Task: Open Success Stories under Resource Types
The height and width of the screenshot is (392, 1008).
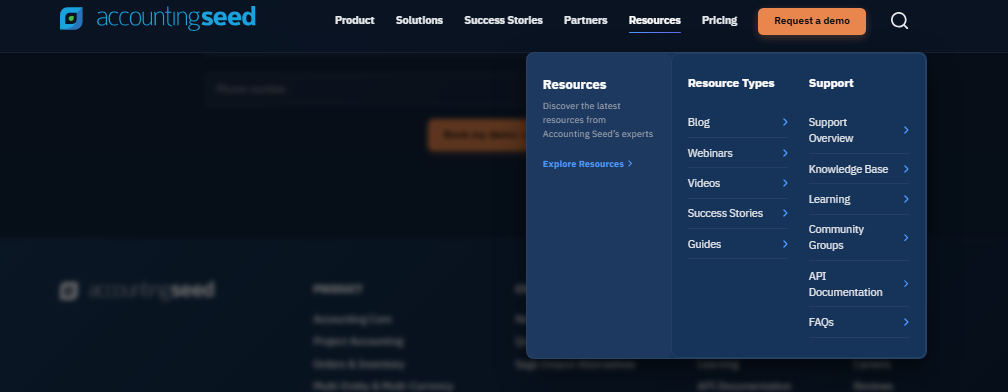Action: pos(737,213)
